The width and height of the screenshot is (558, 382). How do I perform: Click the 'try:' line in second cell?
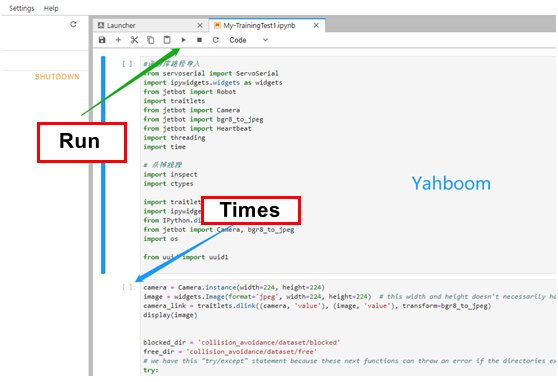(x=151, y=370)
